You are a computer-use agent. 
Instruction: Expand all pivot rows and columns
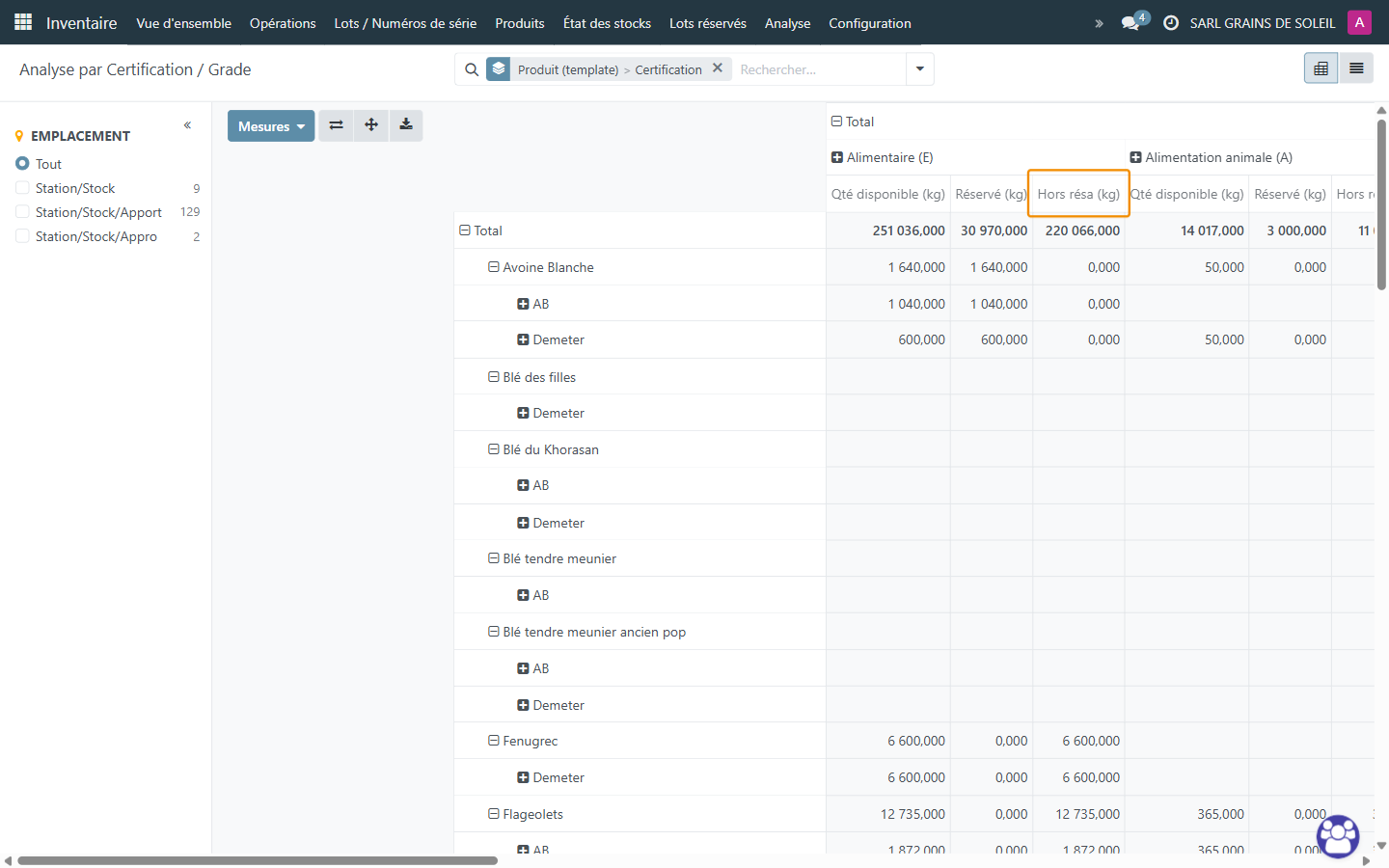[x=371, y=125]
